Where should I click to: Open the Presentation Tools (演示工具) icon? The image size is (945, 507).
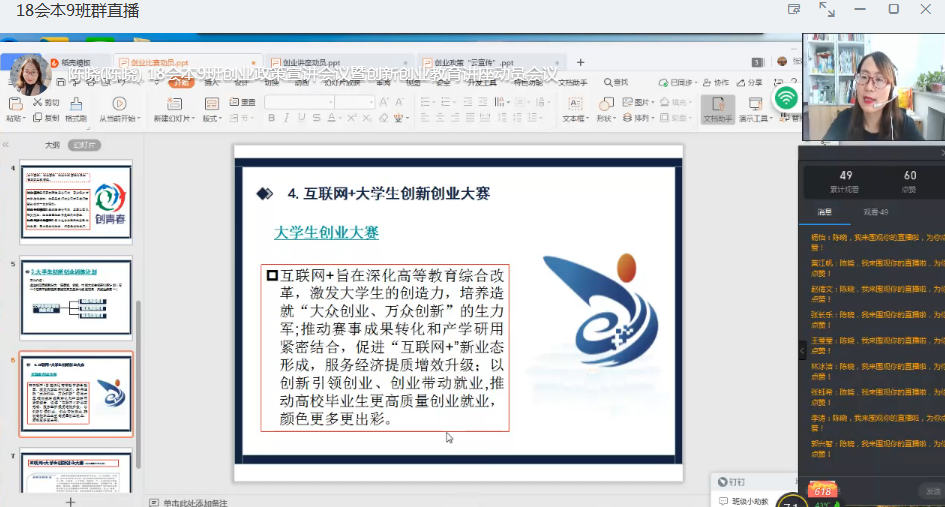(x=753, y=104)
